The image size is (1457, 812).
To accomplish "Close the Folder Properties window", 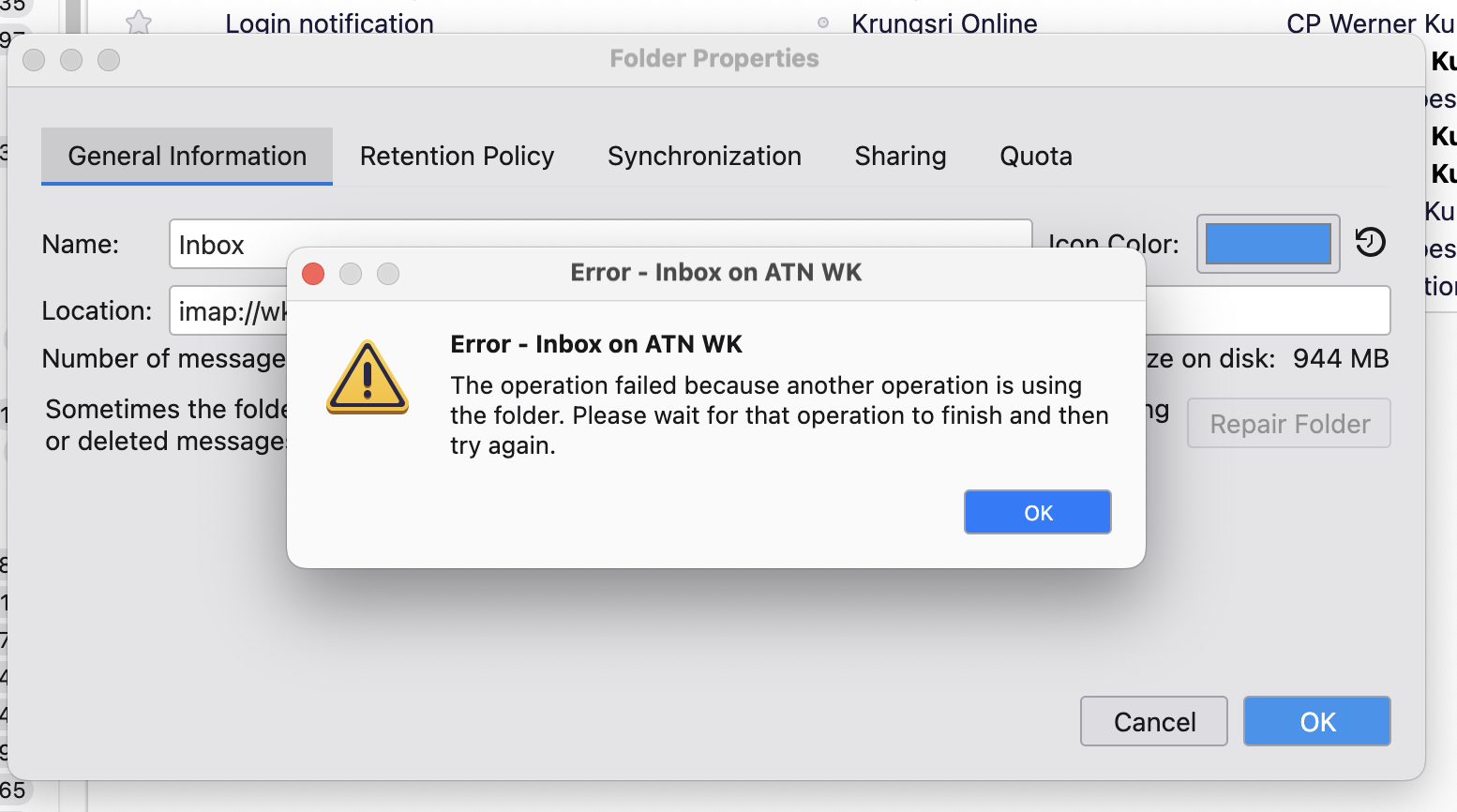I will (34, 60).
